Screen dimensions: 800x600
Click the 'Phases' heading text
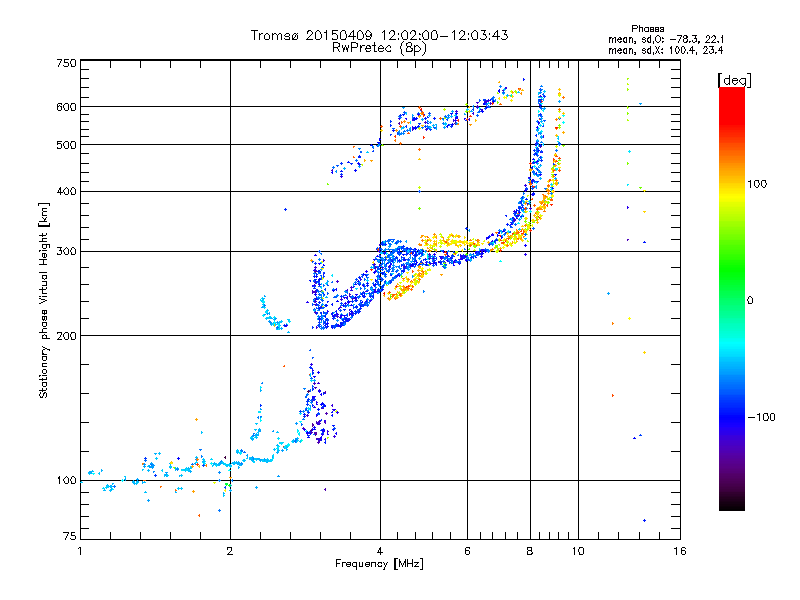647,29
